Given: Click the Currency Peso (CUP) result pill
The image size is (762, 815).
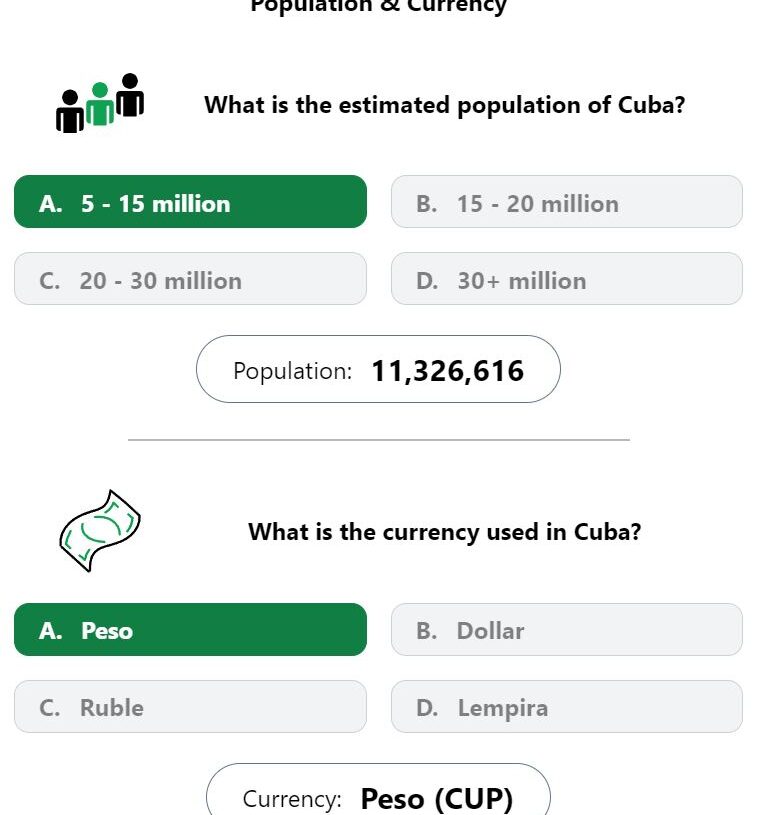Looking at the screenshot, I should pos(378,790).
